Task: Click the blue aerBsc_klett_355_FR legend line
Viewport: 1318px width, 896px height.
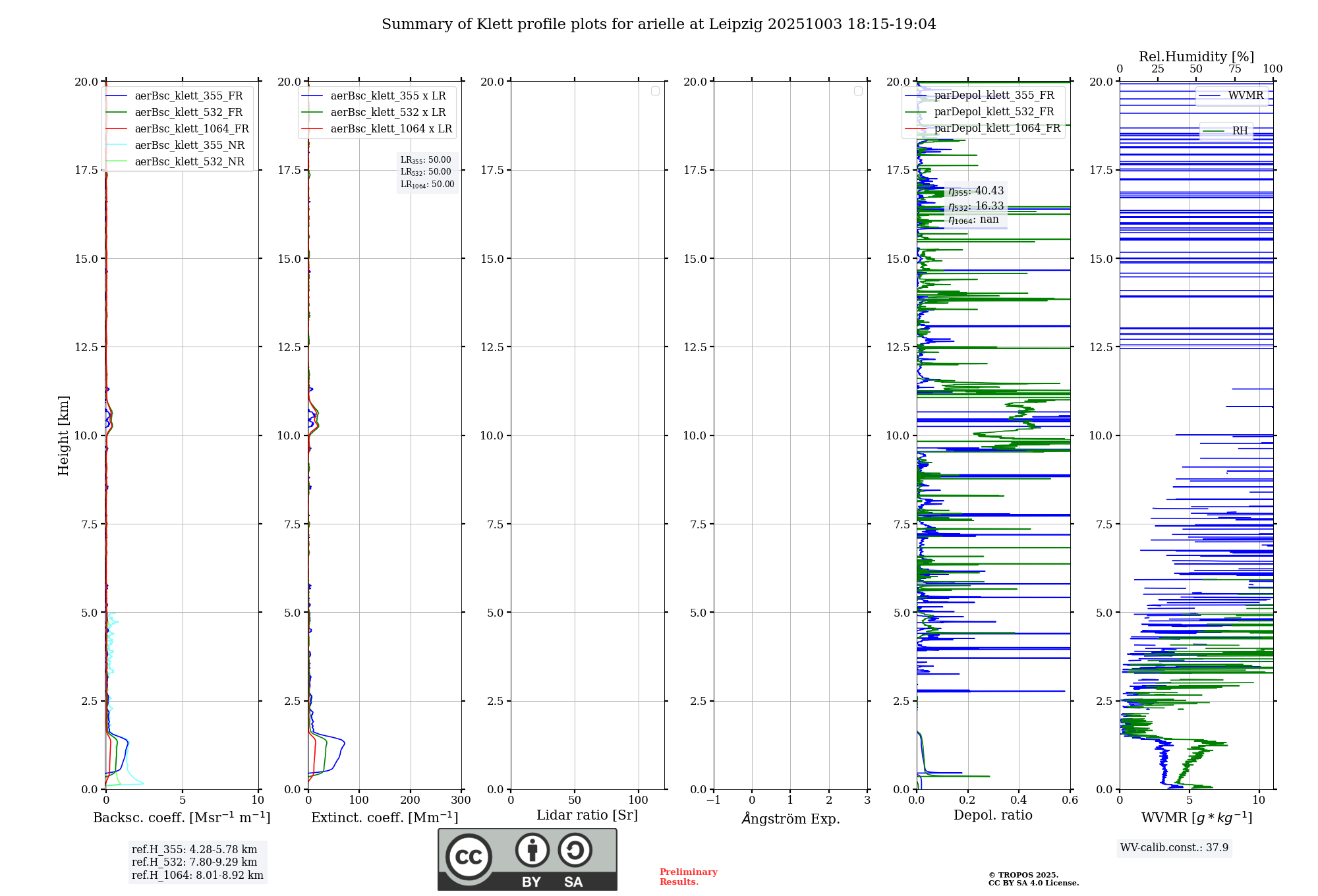Action: pyautogui.click(x=116, y=96)
